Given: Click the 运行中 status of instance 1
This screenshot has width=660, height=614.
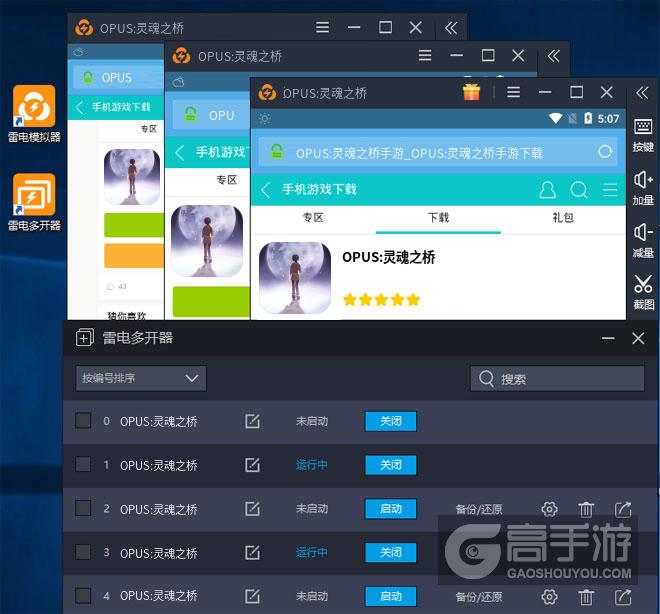Looking at the screenshot, I should (311, 465).
